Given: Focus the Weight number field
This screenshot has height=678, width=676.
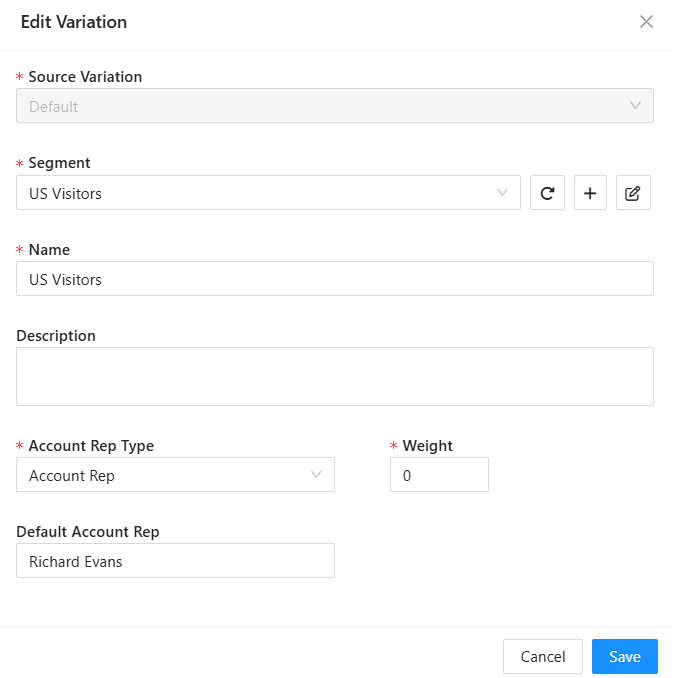Looking at the screenshot, I should (439, 475).
